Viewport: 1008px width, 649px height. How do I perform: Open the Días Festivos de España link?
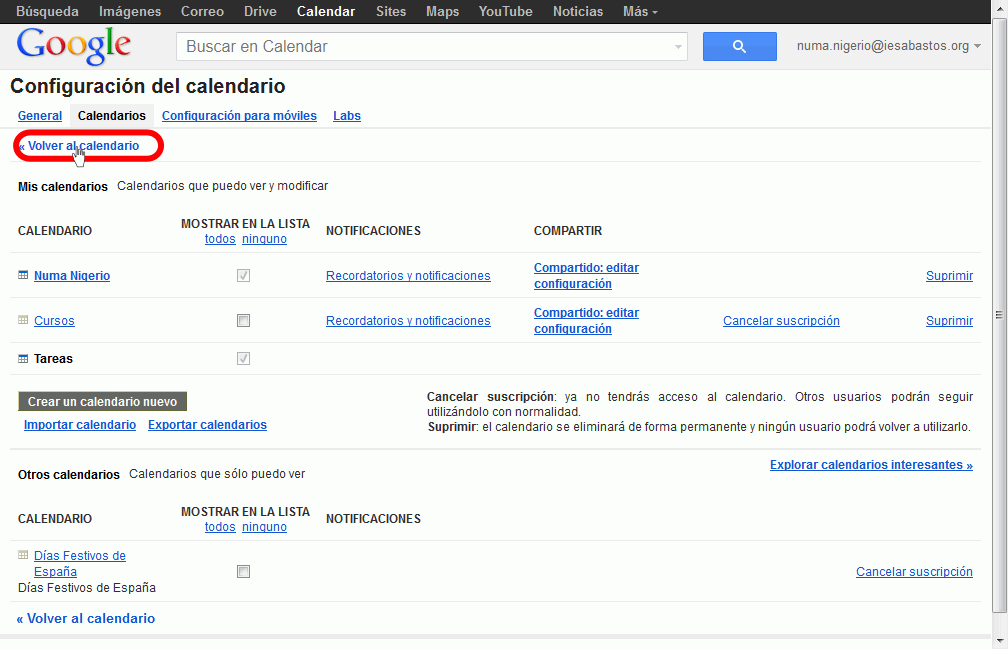(80, 564)
